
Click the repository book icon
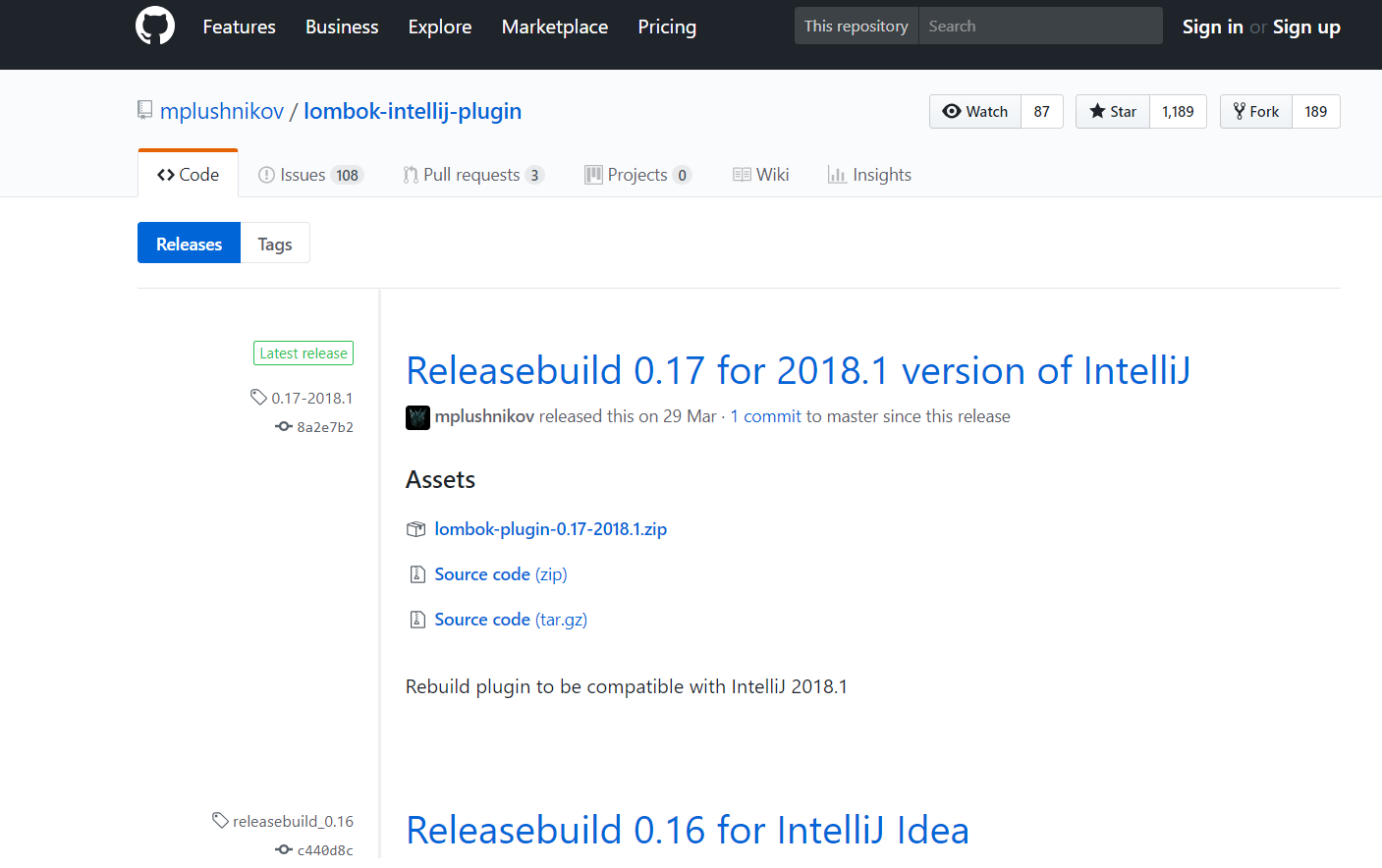(x=145, y=110)
